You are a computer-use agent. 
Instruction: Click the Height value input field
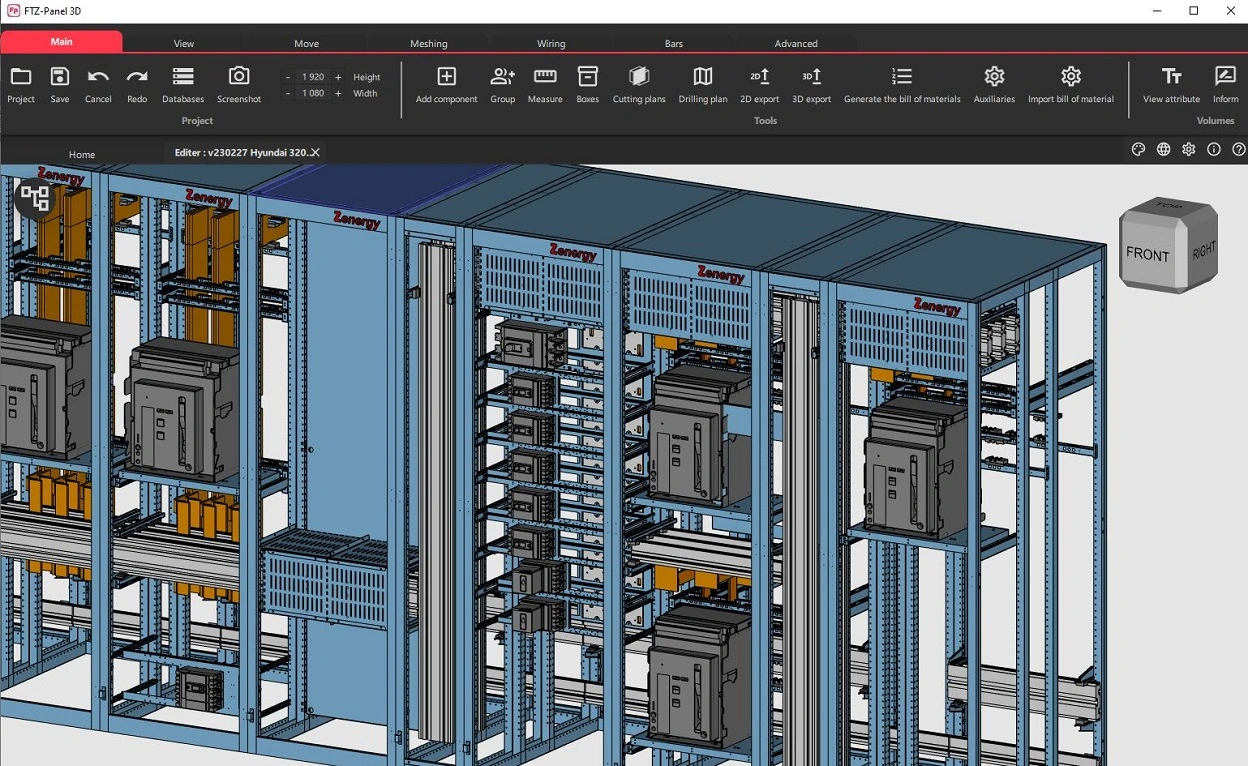[x=313, y=77]
